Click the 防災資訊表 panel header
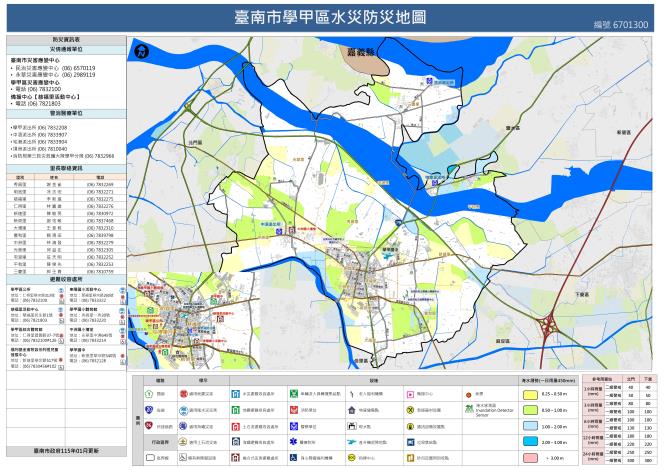 tap(65, 39)
